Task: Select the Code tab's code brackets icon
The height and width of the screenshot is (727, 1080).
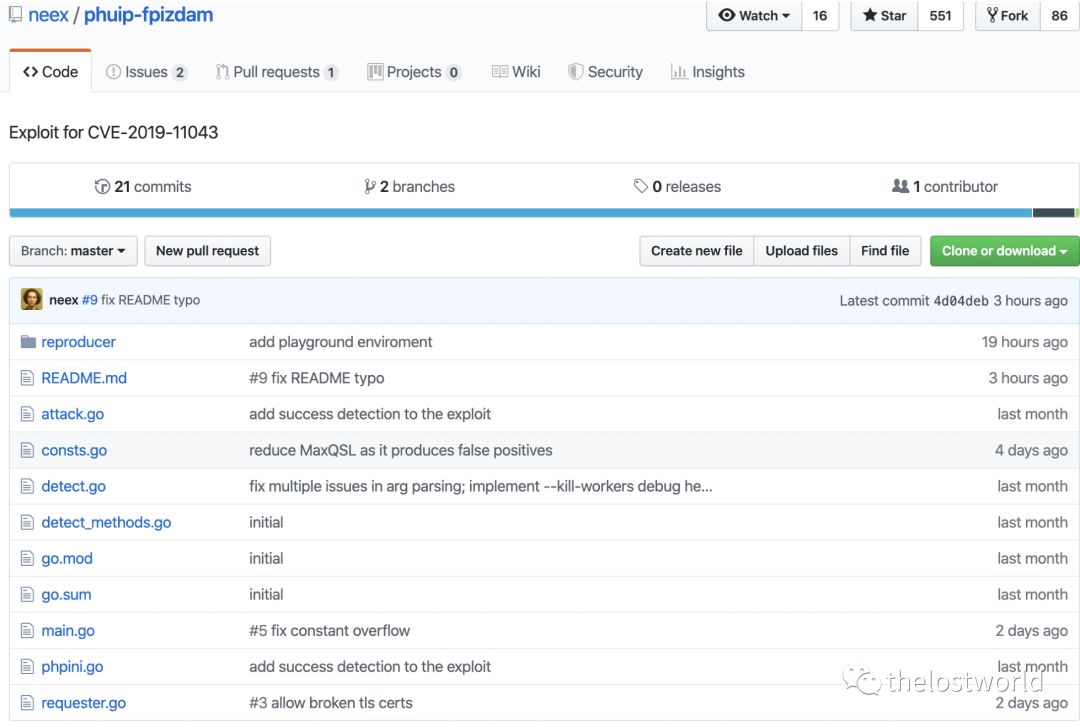Action: point(29,71)
